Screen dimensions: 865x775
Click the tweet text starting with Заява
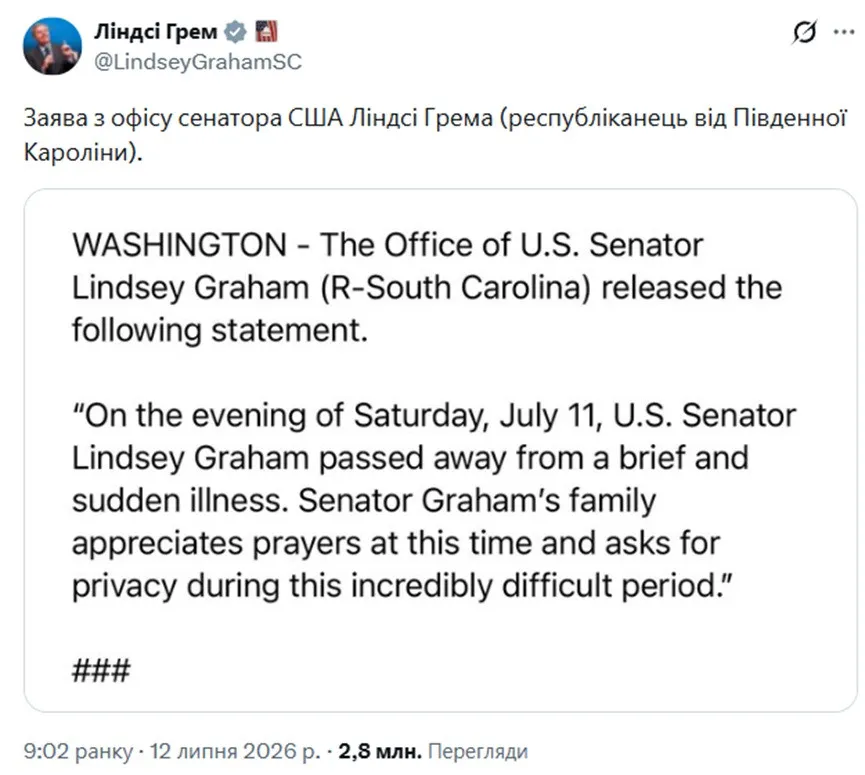tap(435, 135)
